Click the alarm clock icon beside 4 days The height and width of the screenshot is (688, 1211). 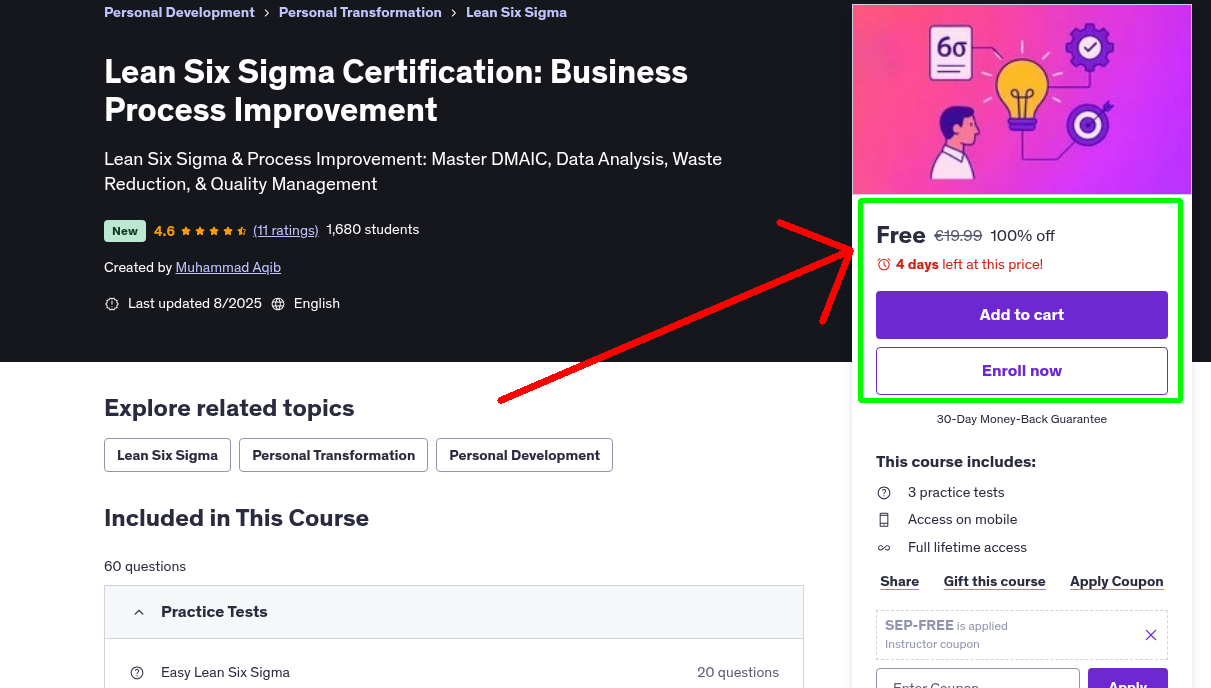pyautogui.click(x=884, y=265)
